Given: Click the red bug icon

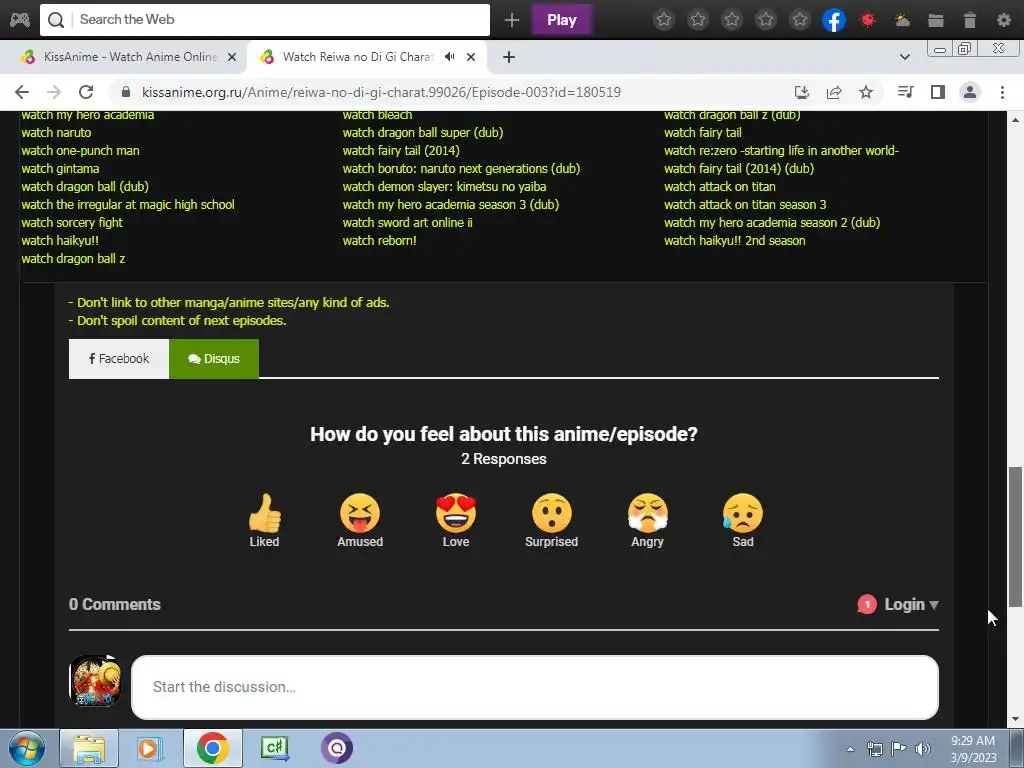Looking at the screenshot, I should click(868, 20).
